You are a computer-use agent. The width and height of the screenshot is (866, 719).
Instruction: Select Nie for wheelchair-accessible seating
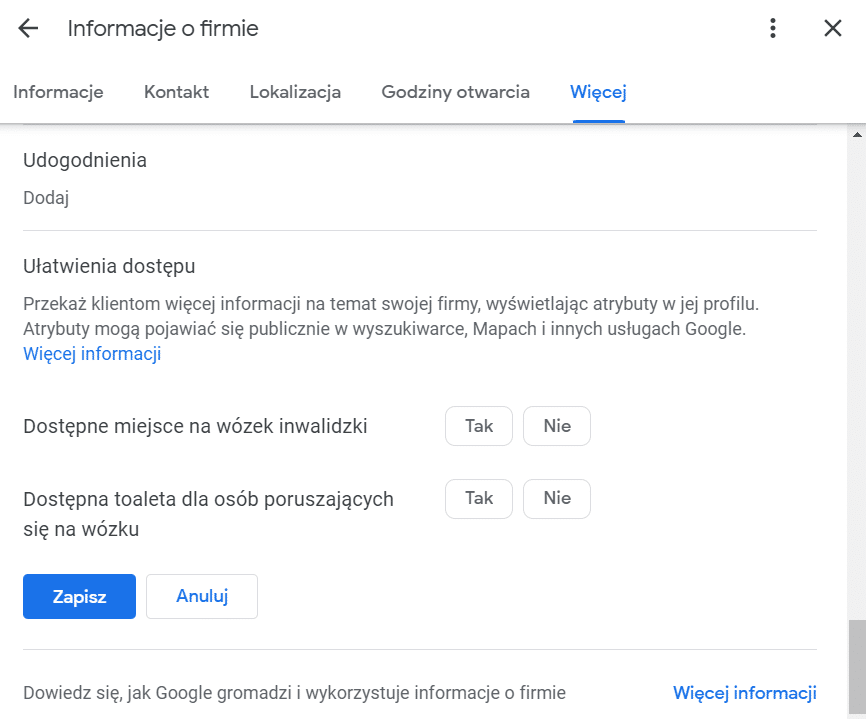557,426
